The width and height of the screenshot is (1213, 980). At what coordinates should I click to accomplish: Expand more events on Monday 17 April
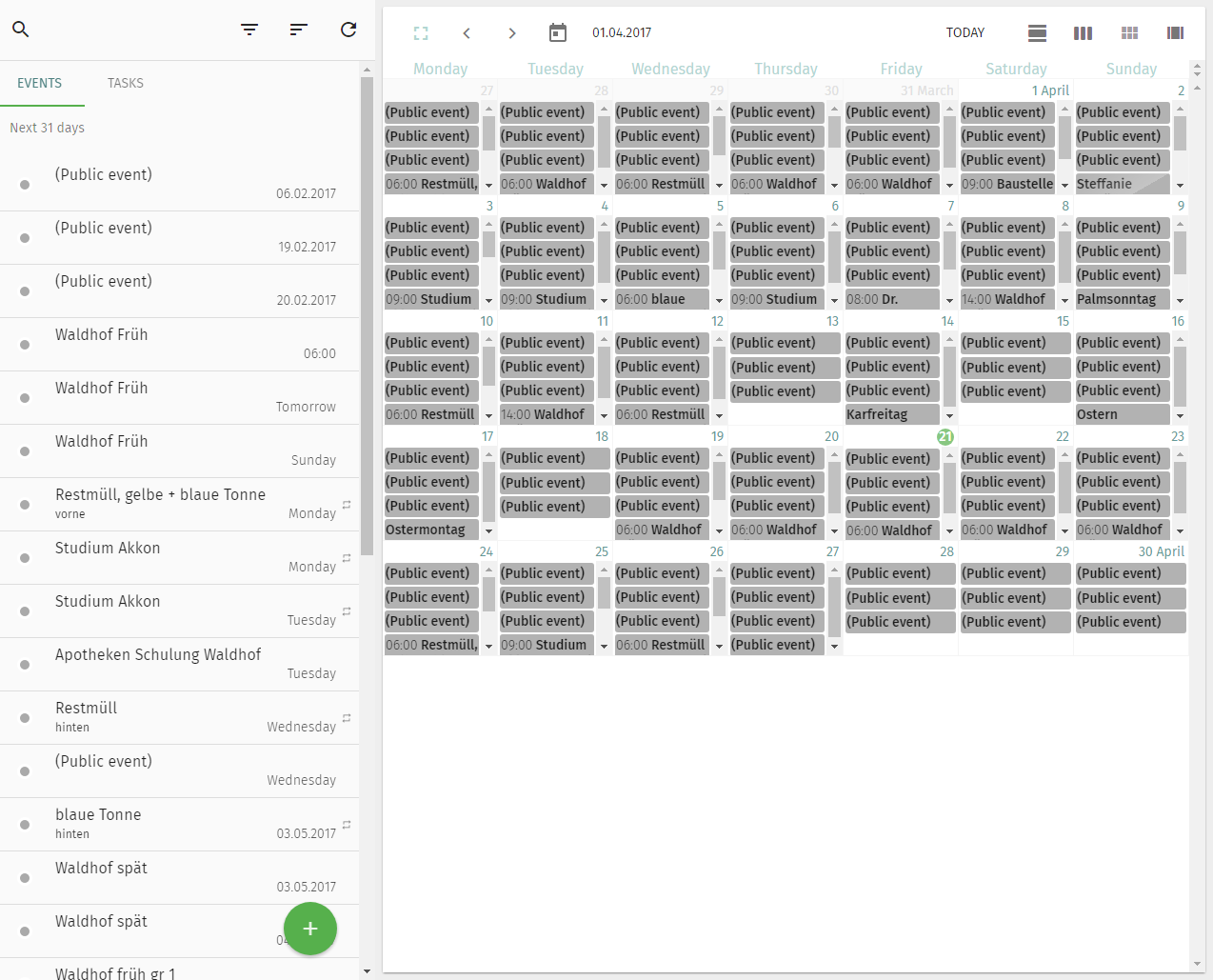tap(488, 531)
